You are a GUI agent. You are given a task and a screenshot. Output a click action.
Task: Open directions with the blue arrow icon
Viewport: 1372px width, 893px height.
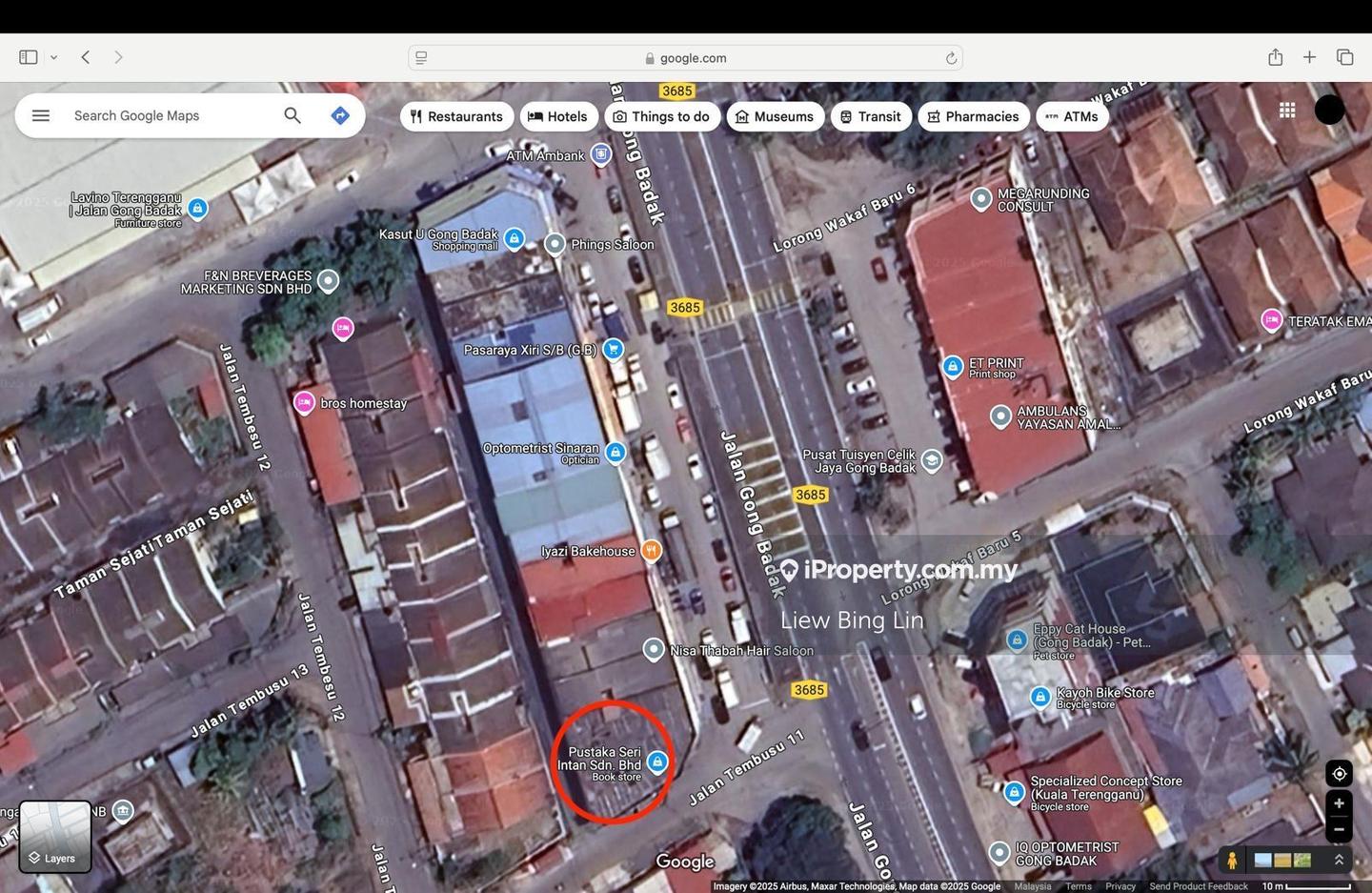340,115
